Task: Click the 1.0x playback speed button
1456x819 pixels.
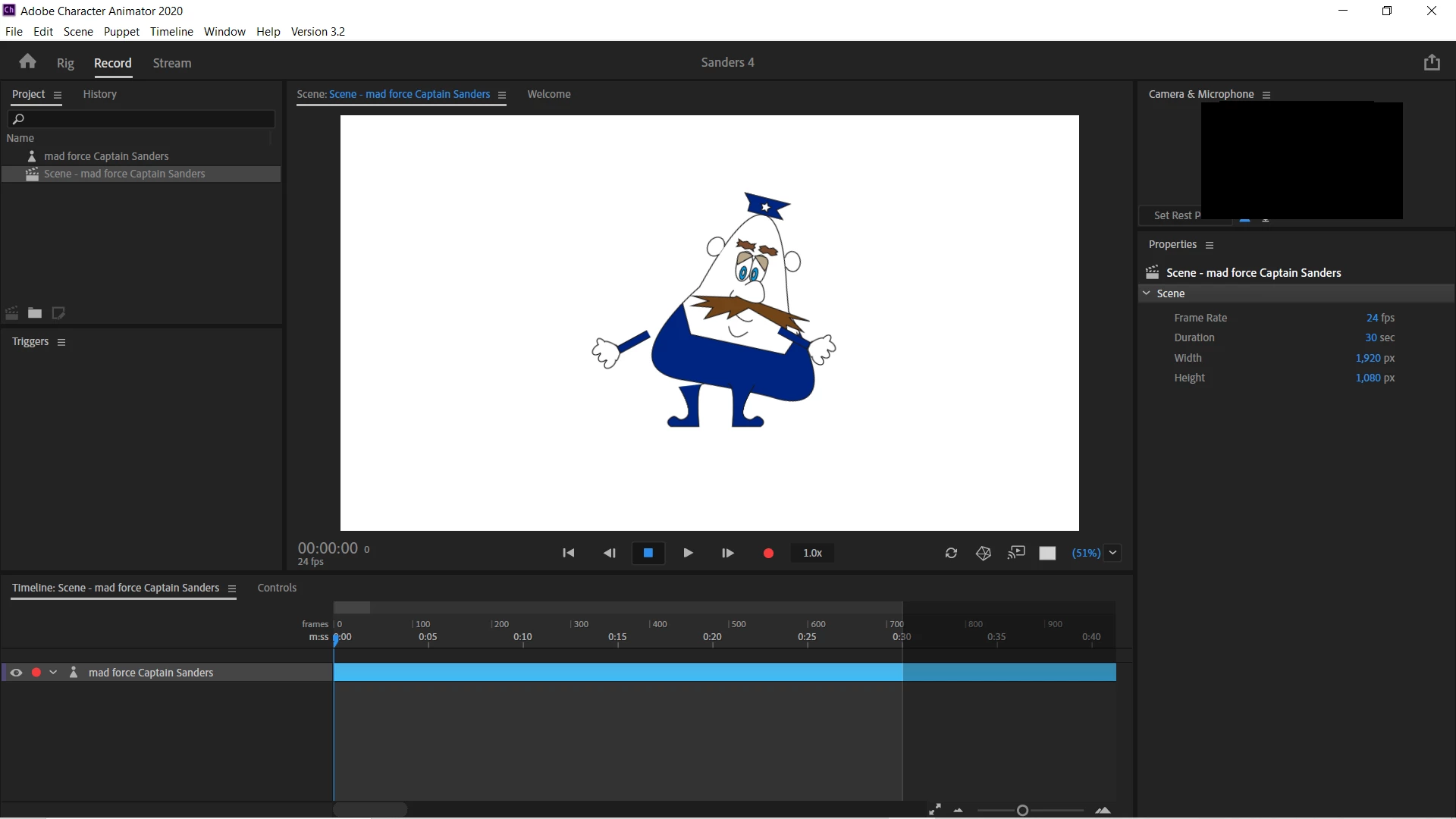Action: [812, 553]
